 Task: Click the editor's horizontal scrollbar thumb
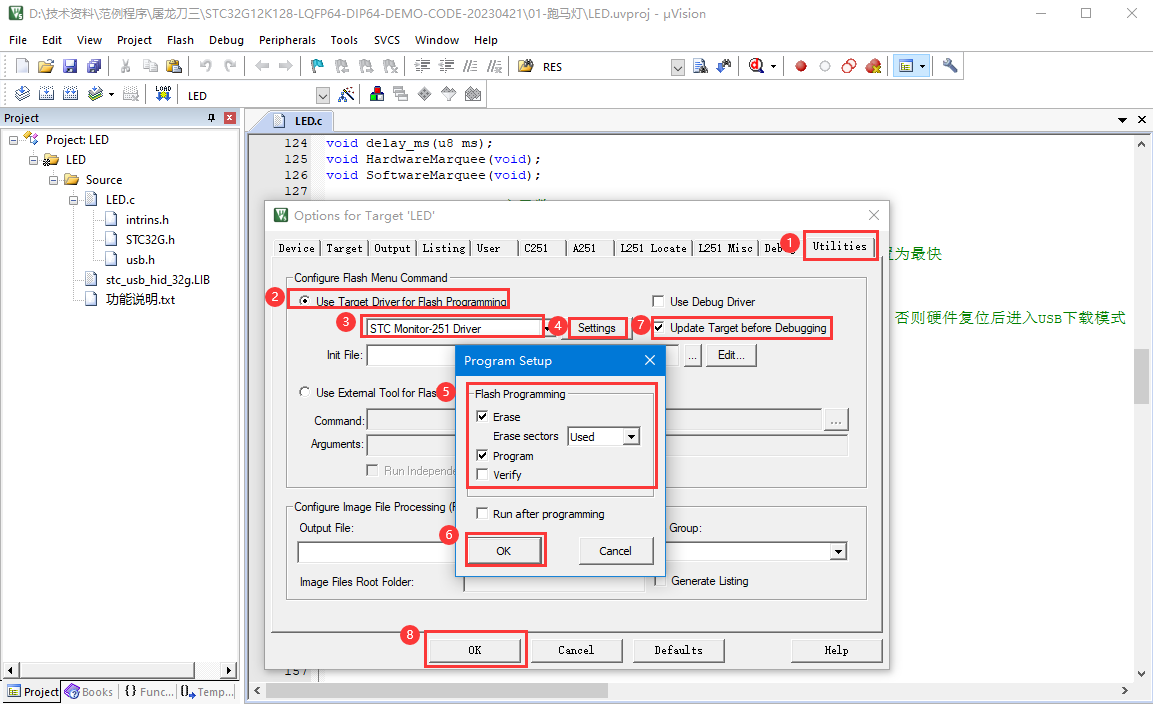pos(437,690)
